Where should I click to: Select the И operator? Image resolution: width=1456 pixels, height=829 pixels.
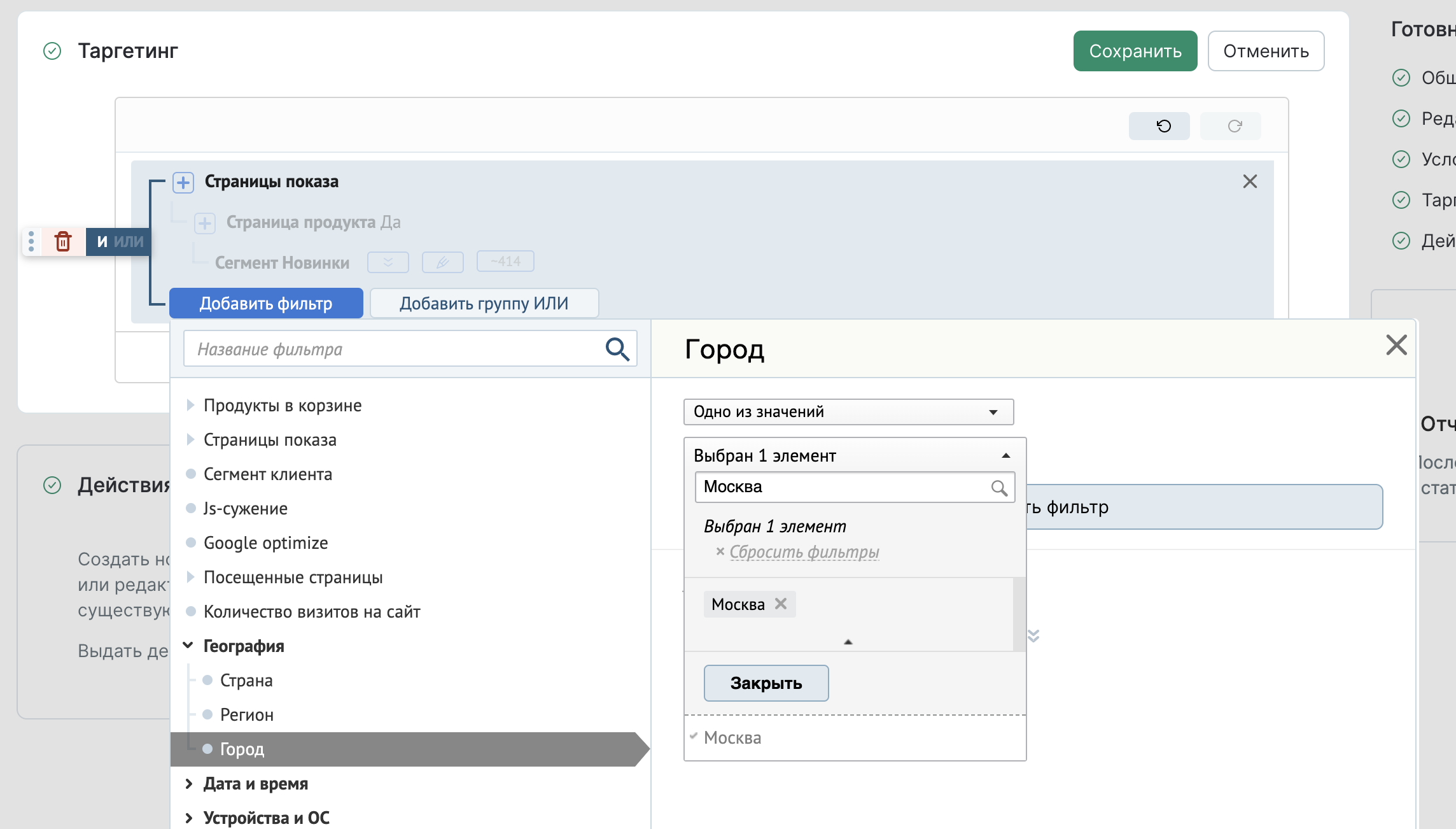(102, 241)
